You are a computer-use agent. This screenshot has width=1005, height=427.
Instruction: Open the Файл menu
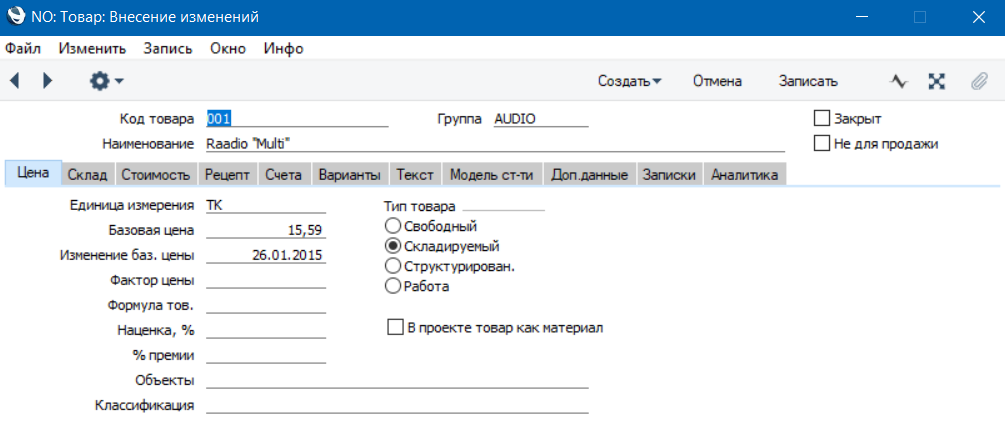23,48
